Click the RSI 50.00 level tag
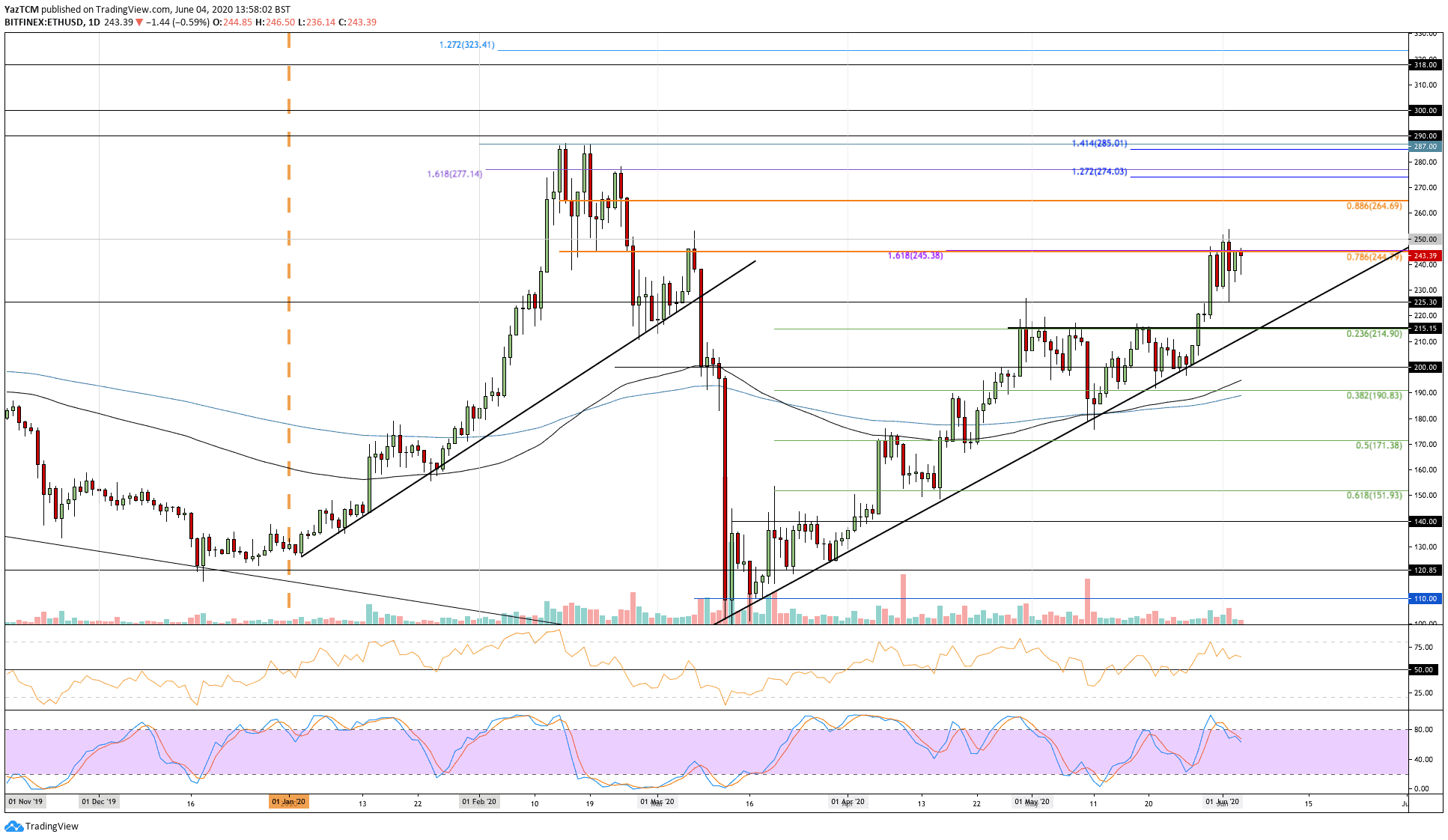Screen dimensions: 1448x840 pyautogui.click(x=1425, y=669)
